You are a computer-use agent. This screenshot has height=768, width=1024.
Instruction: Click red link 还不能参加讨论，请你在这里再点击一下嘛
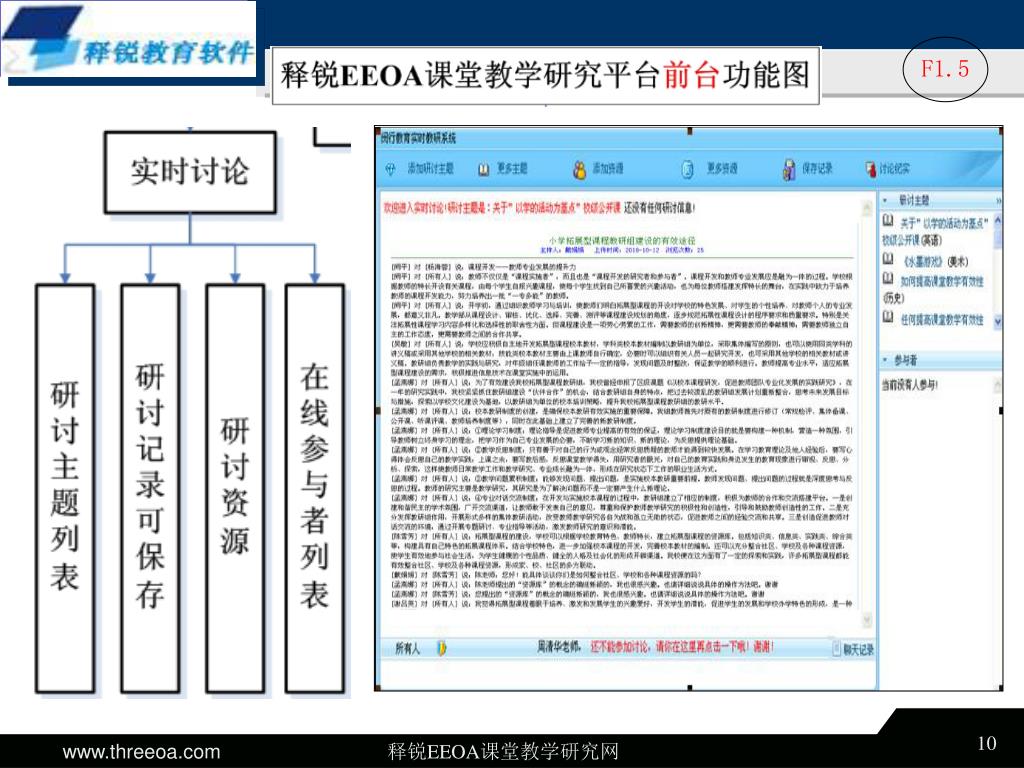[x=682, y=647]
